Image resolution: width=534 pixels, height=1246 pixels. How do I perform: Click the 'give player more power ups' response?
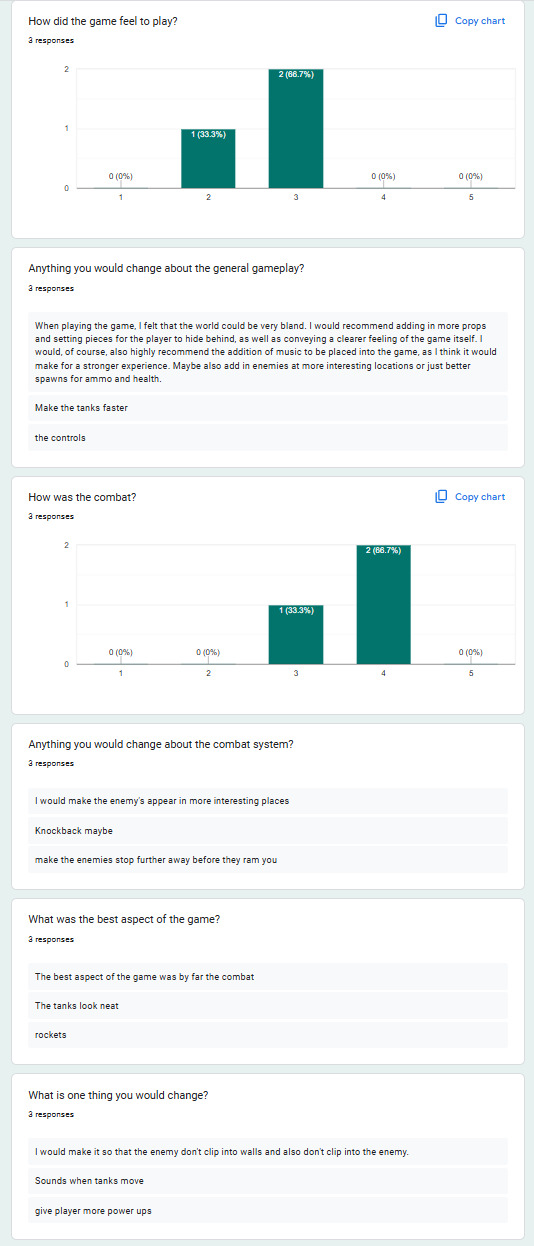(267, 1211)
